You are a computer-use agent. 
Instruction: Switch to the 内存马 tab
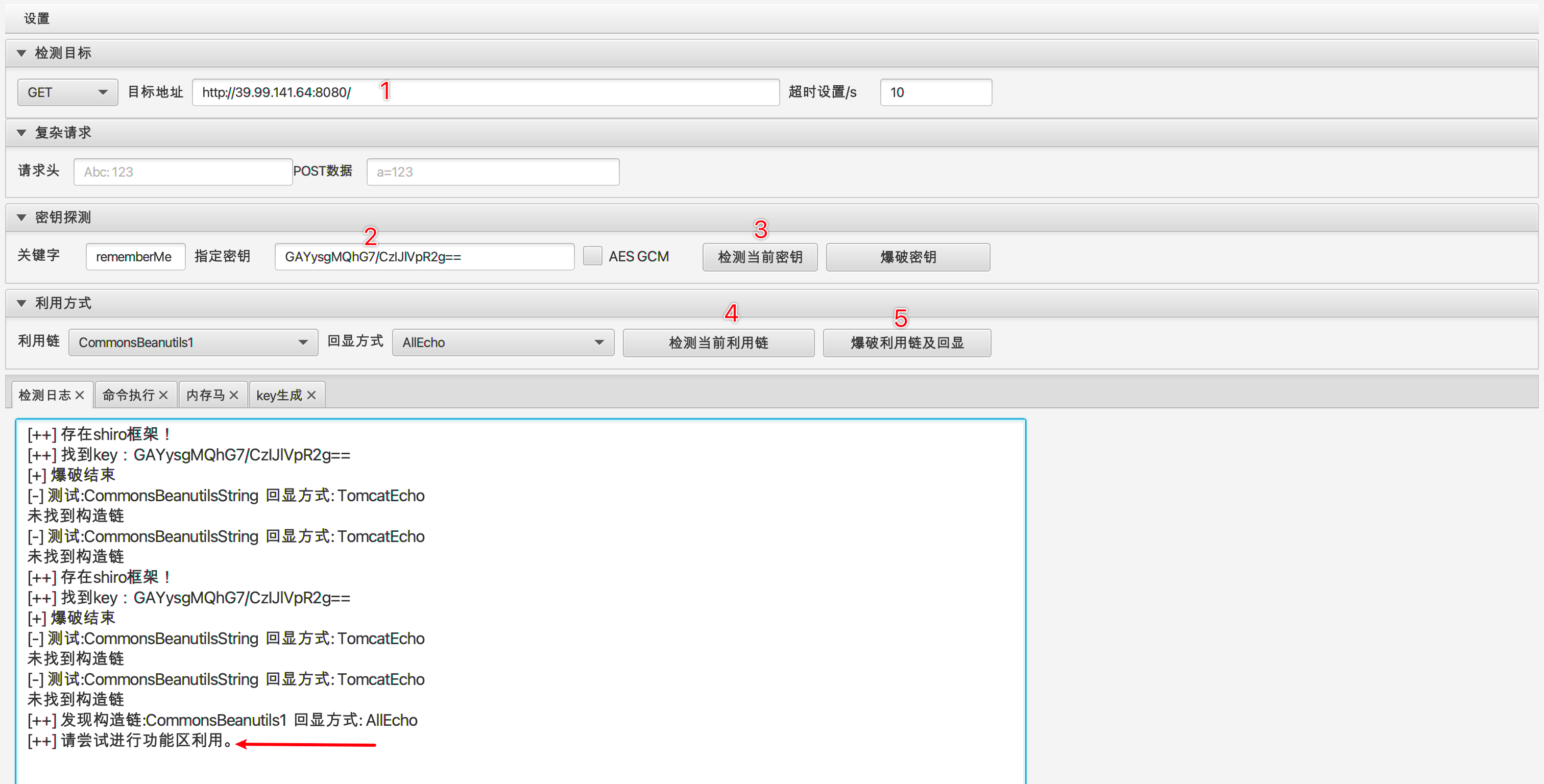[205, 395]
